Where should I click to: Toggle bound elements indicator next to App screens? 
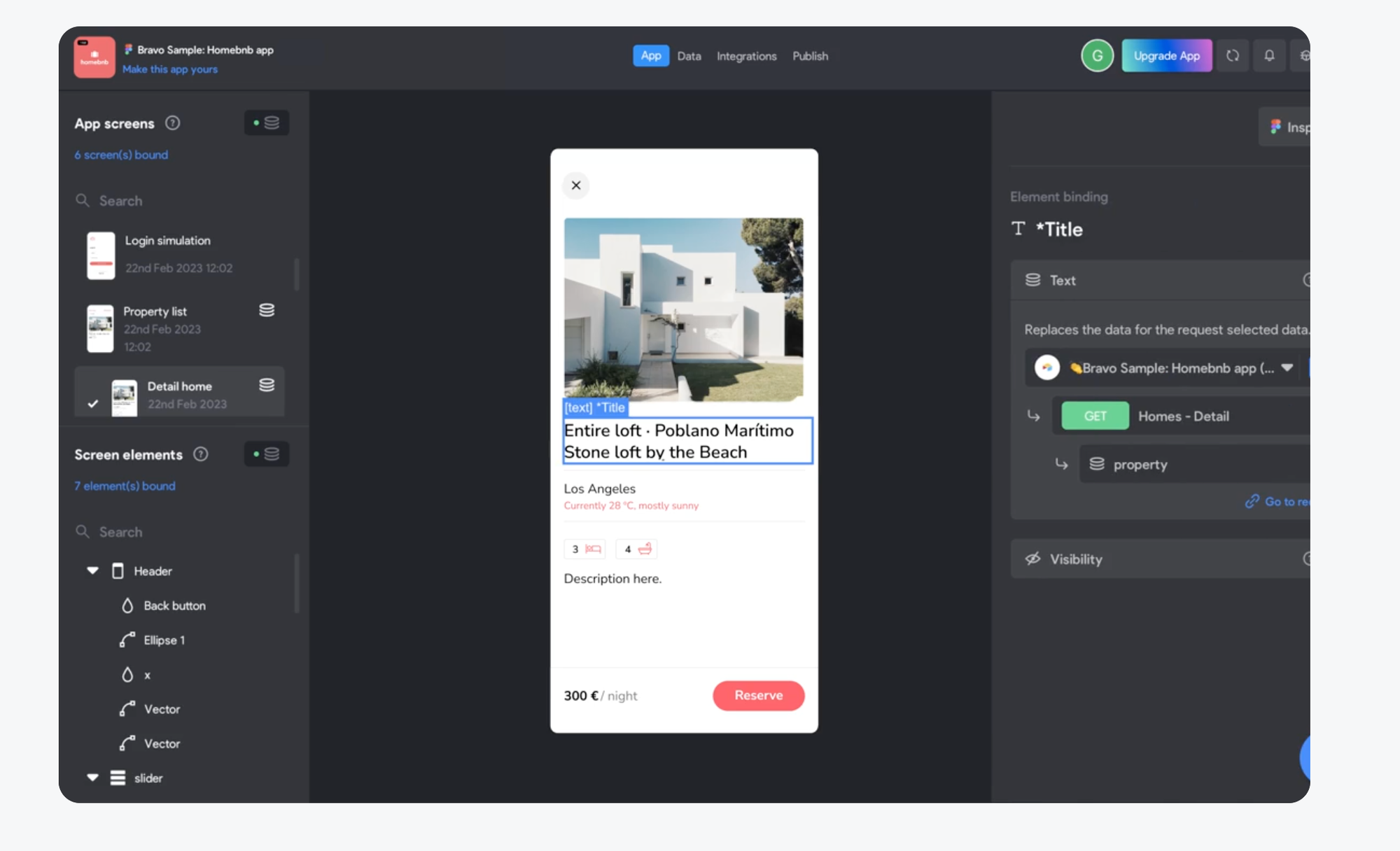(x=267, y=122)
